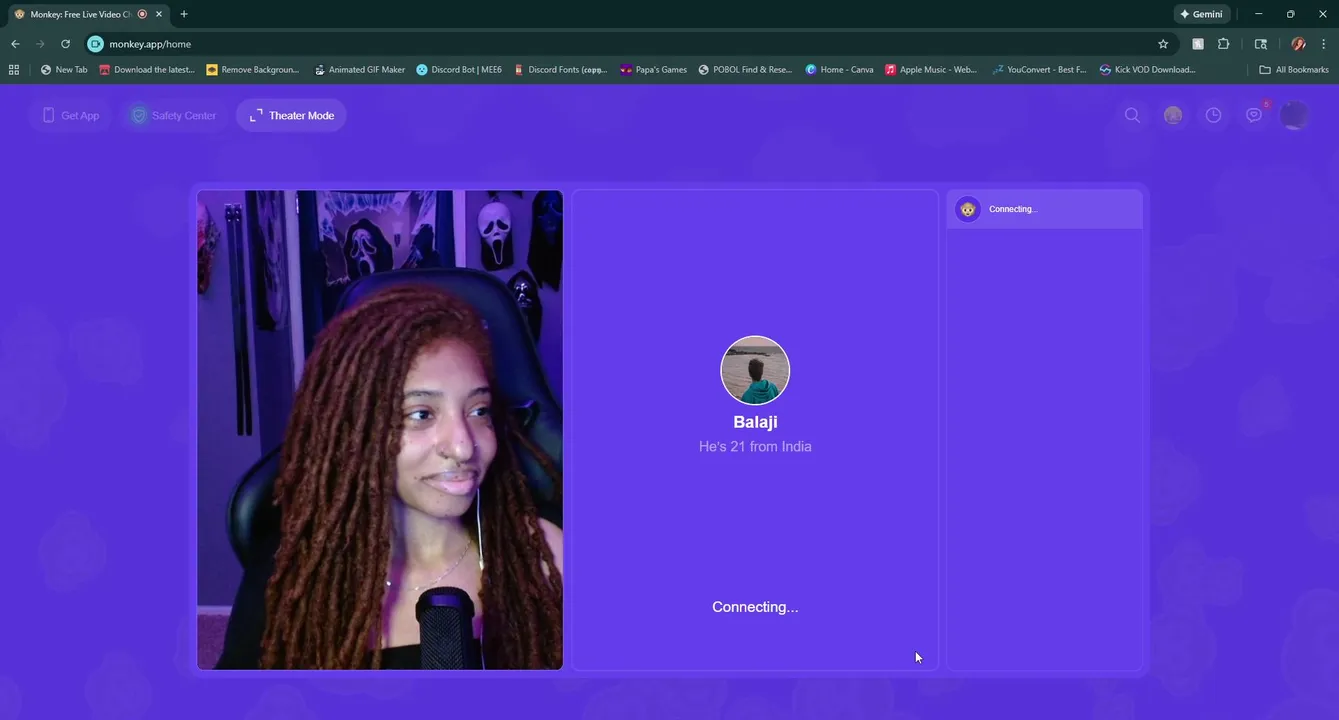Click the browser forward arrow

coord(40,44)
